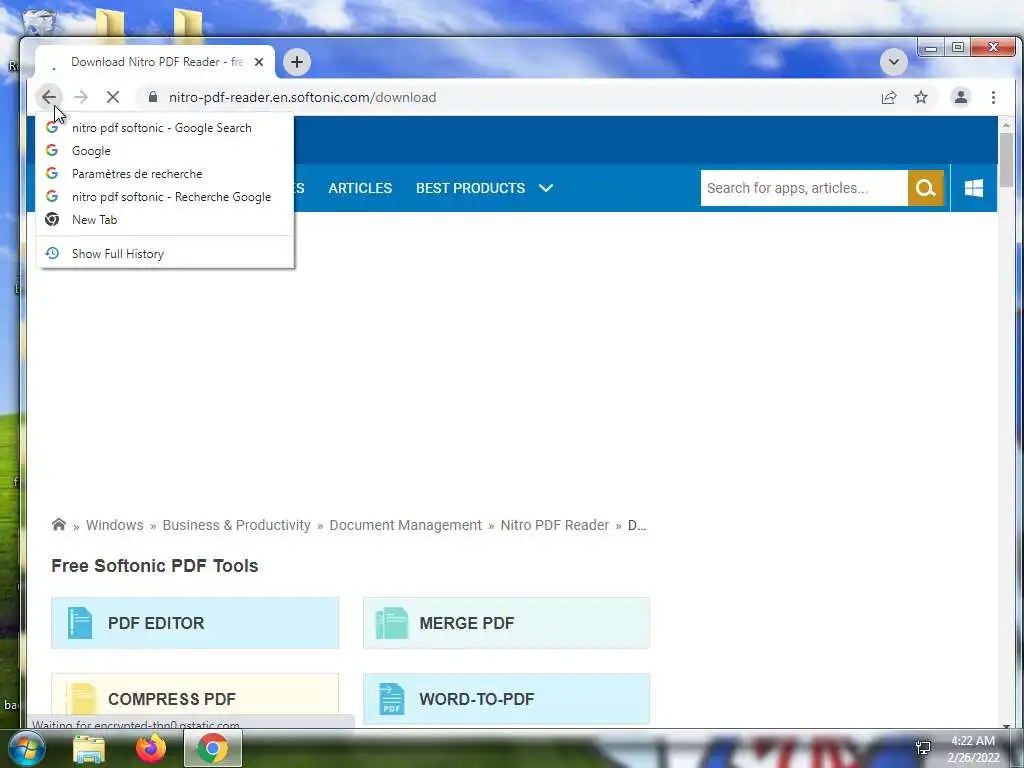The width and height of the screenshot is (1024, 768).
Task: Click the share page icon in address bar
Action: [x=888, y=97]
